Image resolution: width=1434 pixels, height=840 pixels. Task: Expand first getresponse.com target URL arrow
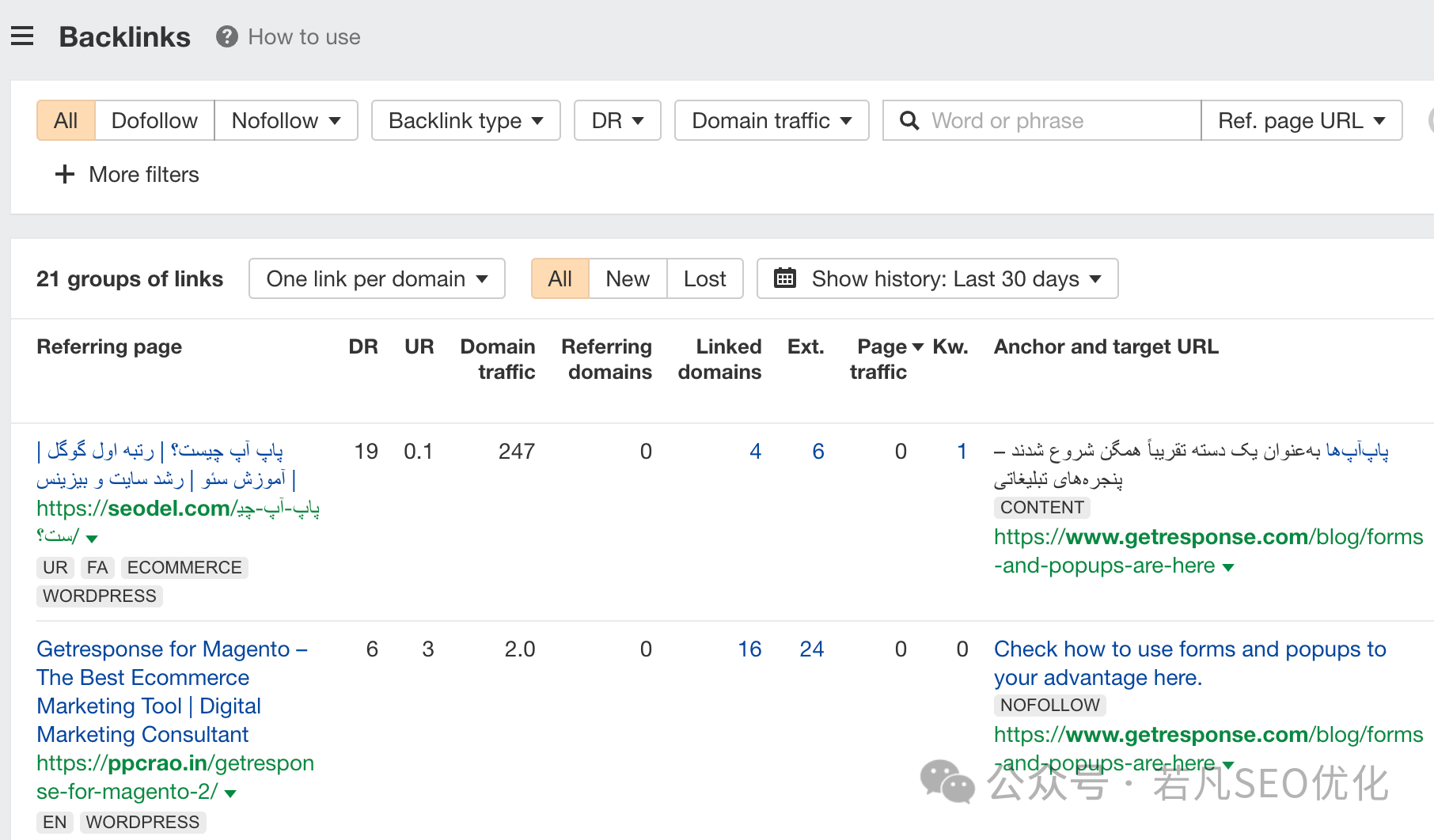[1228, 567]
